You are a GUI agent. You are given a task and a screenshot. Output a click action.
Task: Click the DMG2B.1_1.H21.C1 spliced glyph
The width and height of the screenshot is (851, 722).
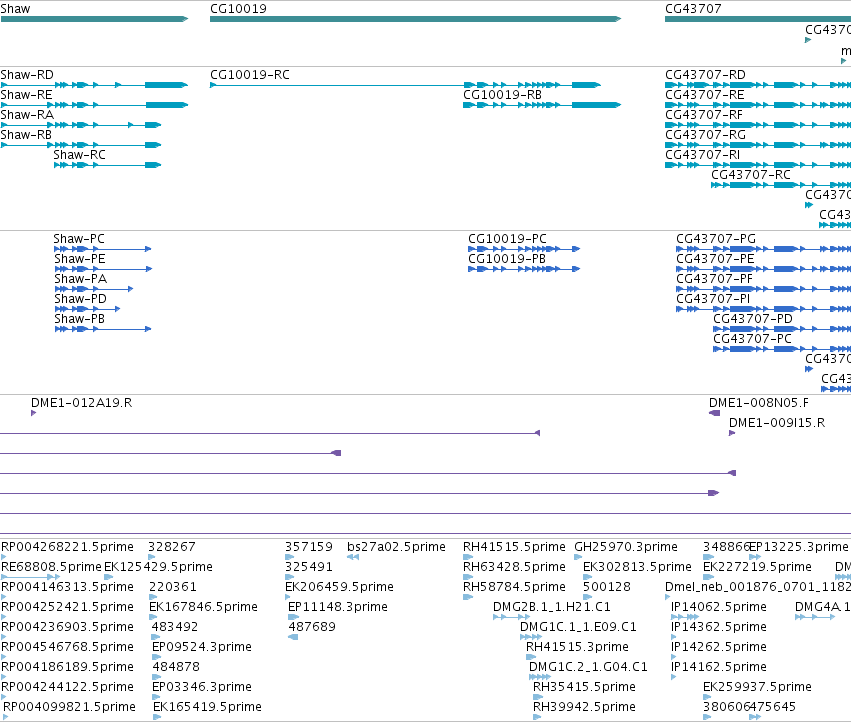[x=511, y=617]
